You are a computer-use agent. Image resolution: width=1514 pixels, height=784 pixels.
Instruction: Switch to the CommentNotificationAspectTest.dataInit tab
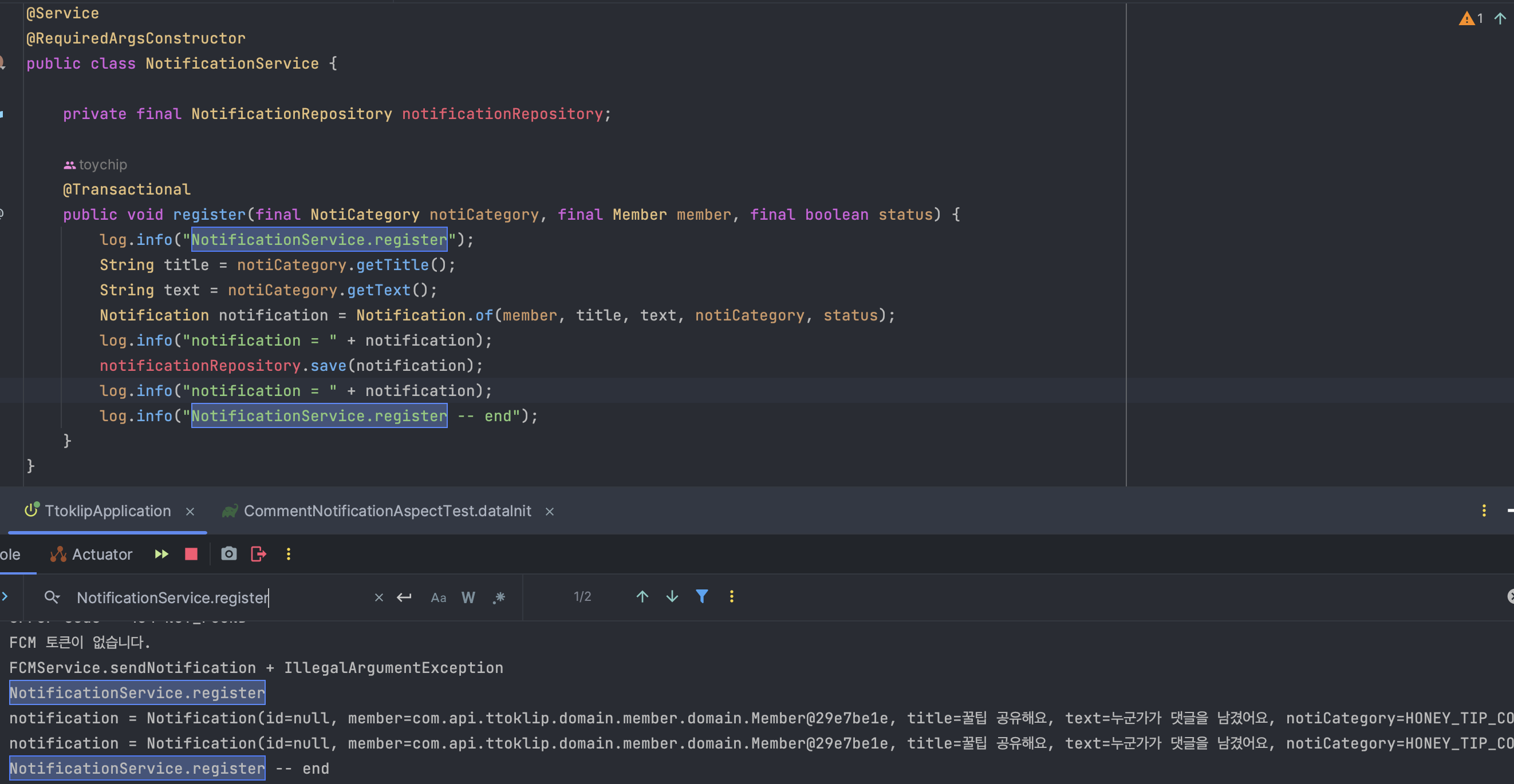[x=387, y=511]
